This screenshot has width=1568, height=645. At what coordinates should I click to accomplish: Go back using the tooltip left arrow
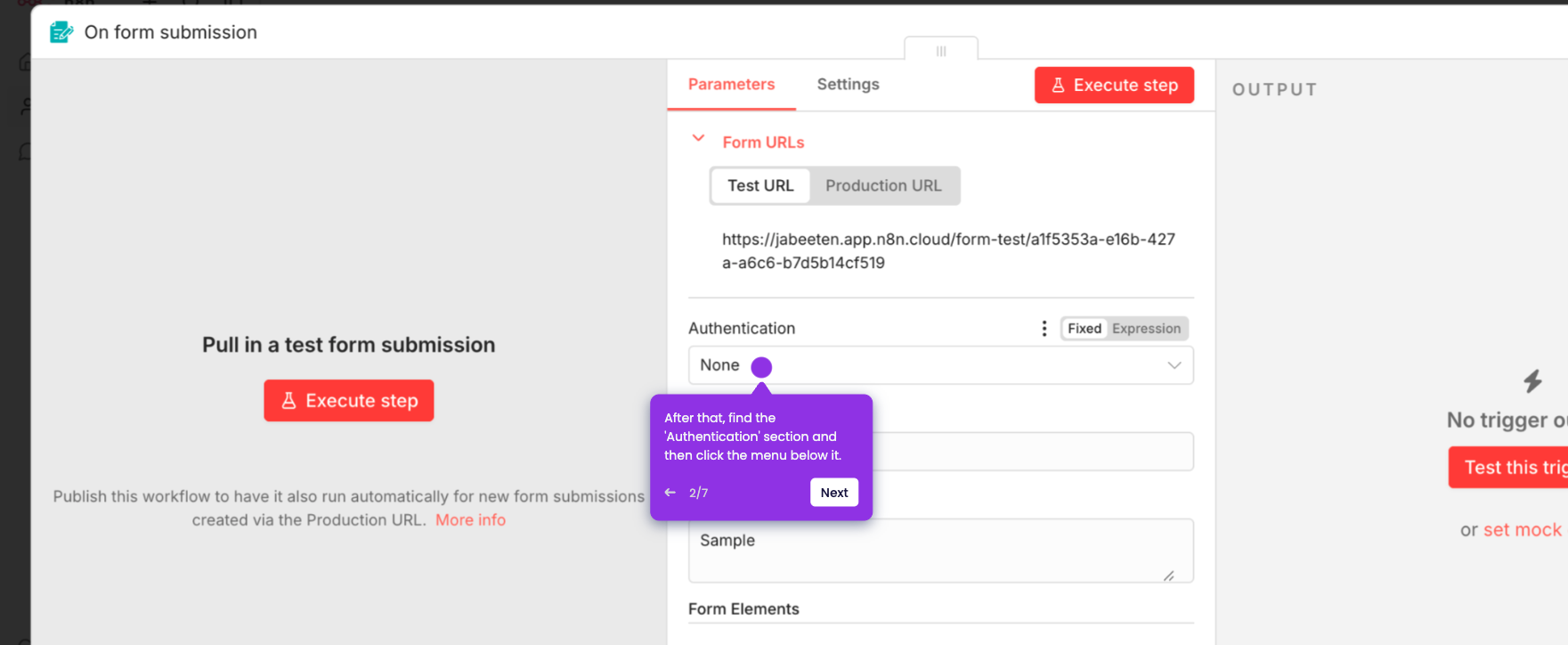click(x=670, y=493)
